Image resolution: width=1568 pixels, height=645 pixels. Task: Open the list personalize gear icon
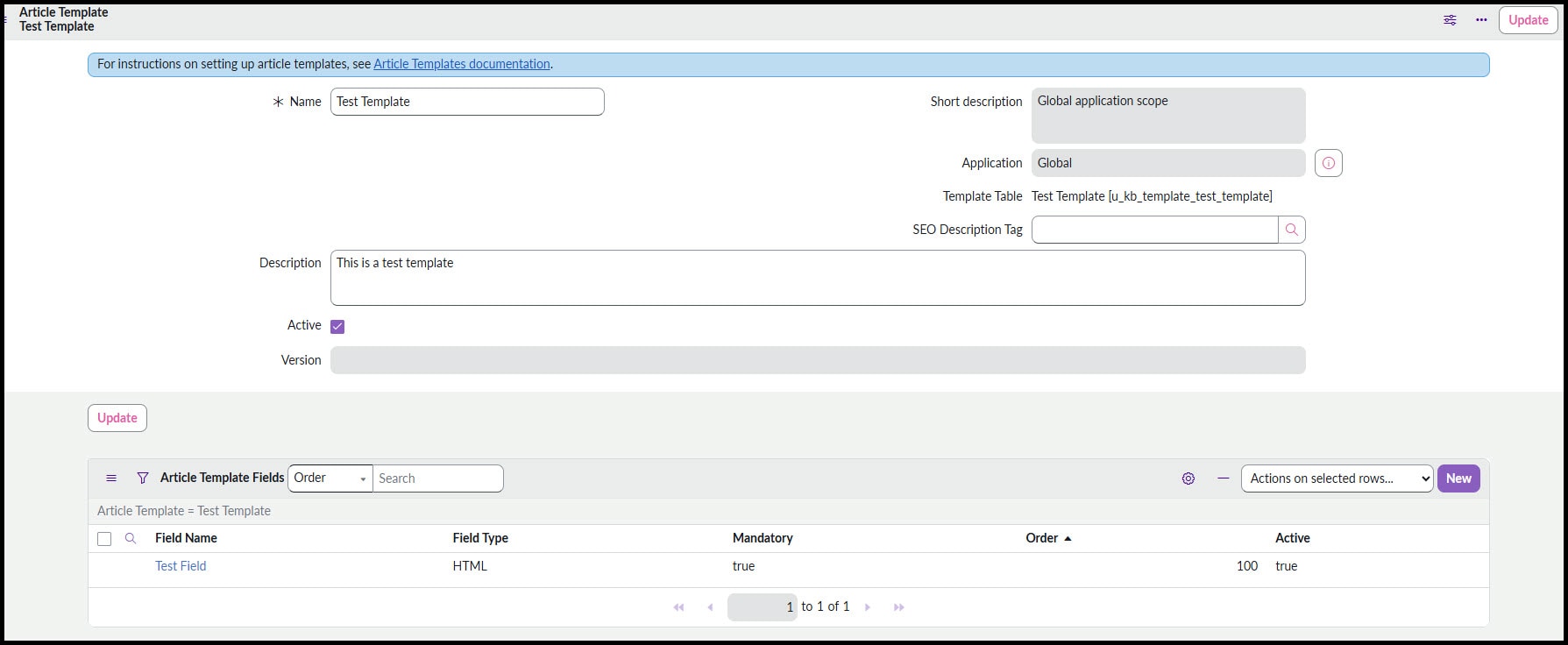coord(1188,478)
